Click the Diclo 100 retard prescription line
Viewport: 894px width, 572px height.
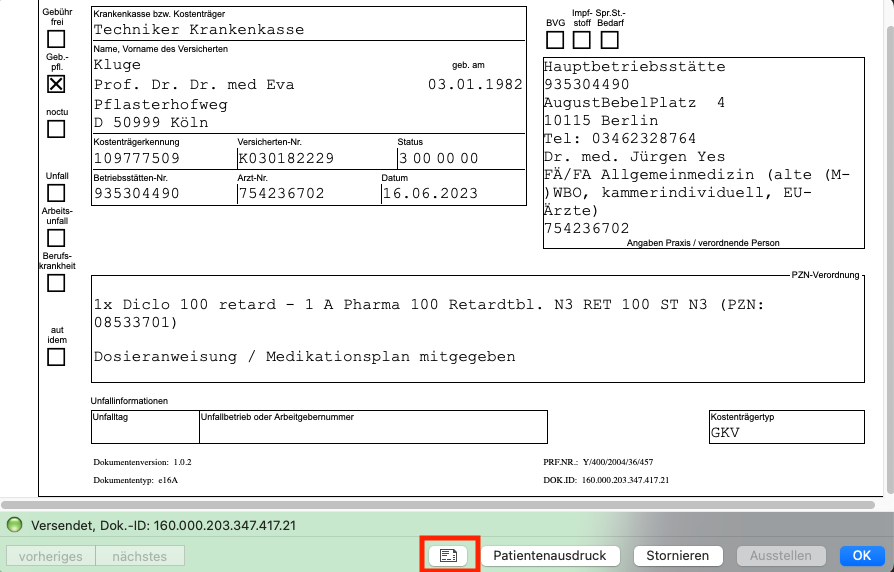pos(429,314)
